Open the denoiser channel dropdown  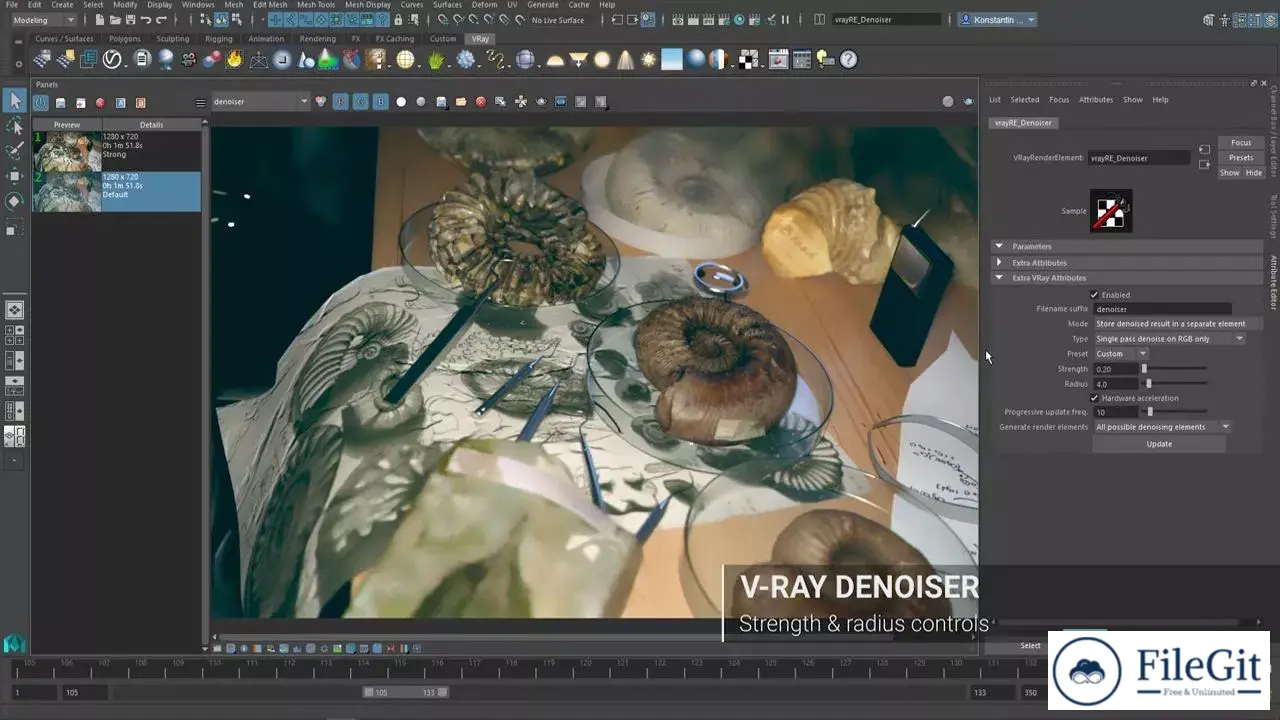point(260,101)
